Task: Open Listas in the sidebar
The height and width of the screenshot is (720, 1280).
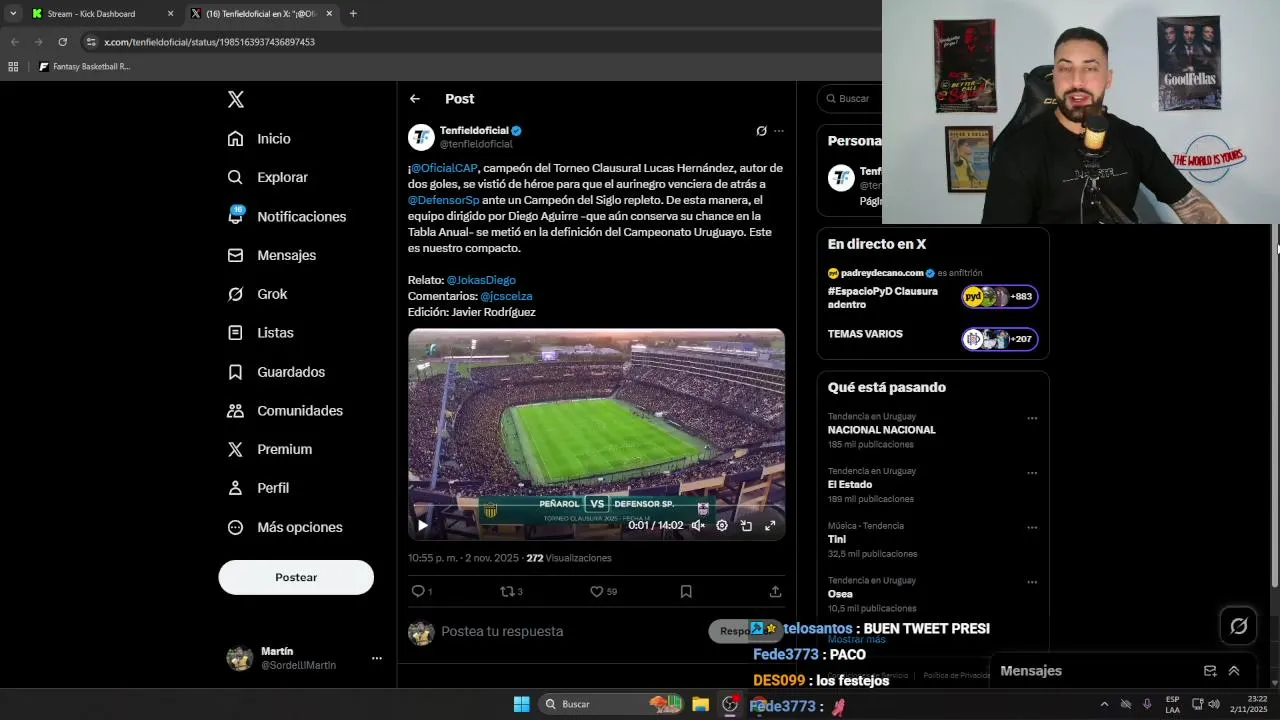Action: click(260, 333)
